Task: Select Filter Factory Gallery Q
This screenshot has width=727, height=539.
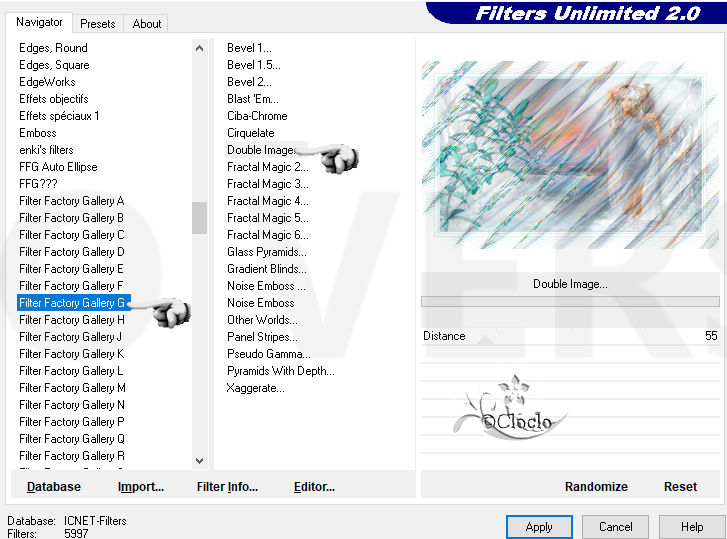Action: coord(71,439)
